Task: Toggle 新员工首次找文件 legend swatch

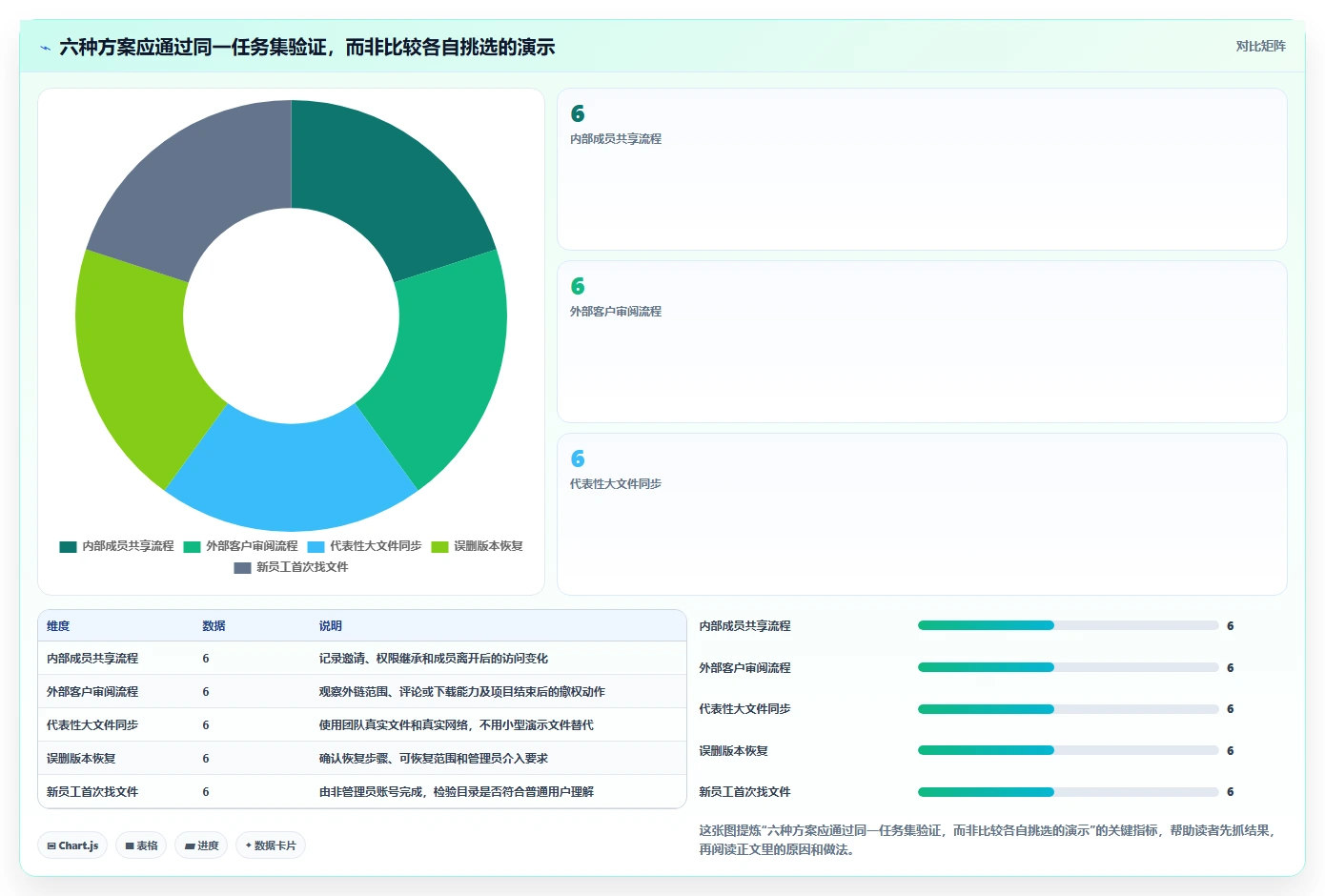Action: (x=242, y=567)
